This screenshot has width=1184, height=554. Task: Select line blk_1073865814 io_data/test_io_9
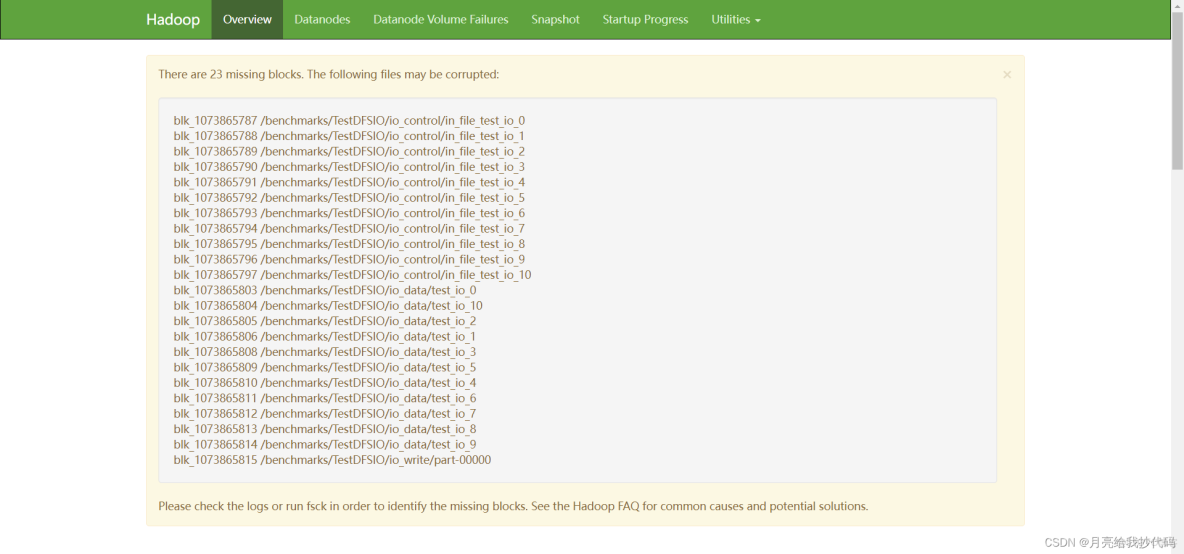325,445
